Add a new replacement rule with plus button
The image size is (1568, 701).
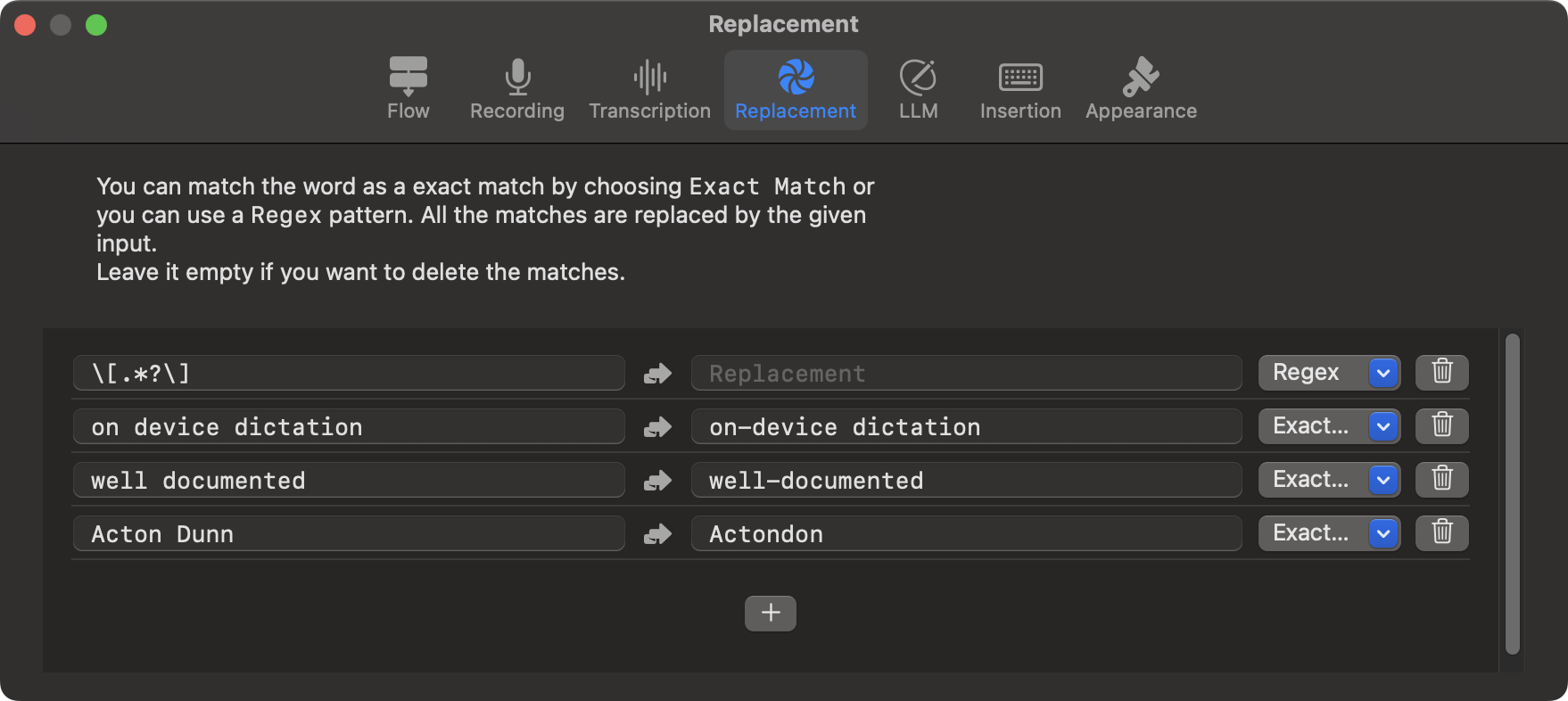pos(770,613)
